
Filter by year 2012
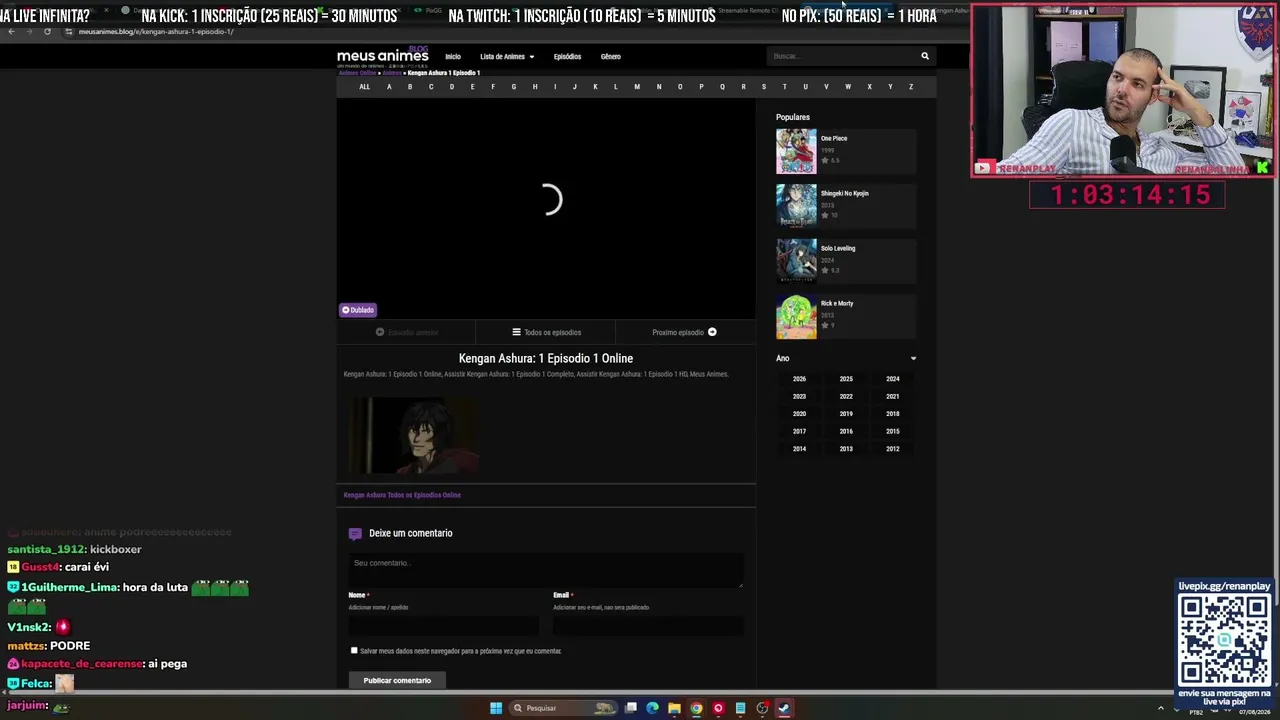pyautogui.click(x=893, y=449)
